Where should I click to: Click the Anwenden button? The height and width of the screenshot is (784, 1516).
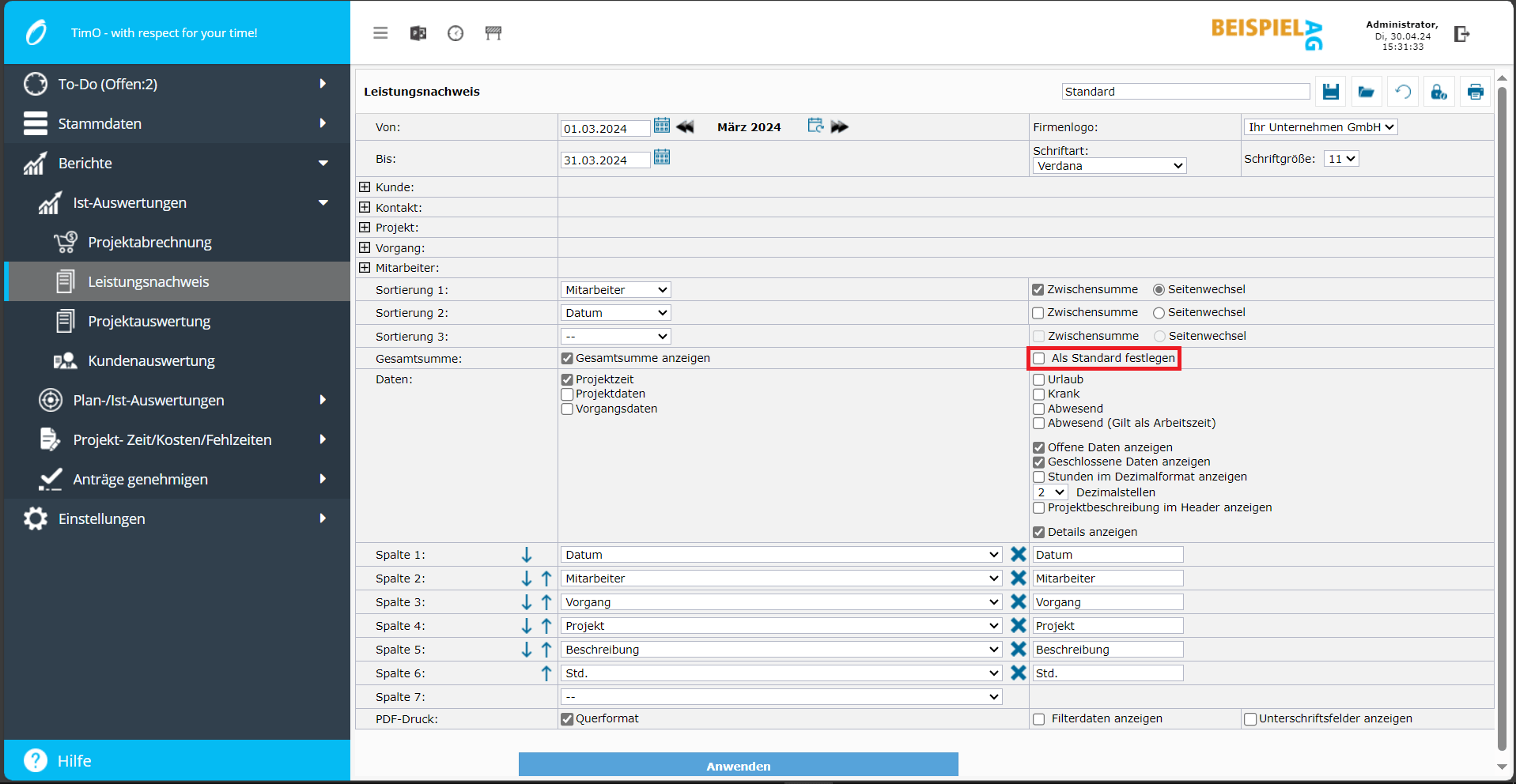[738, 765]
